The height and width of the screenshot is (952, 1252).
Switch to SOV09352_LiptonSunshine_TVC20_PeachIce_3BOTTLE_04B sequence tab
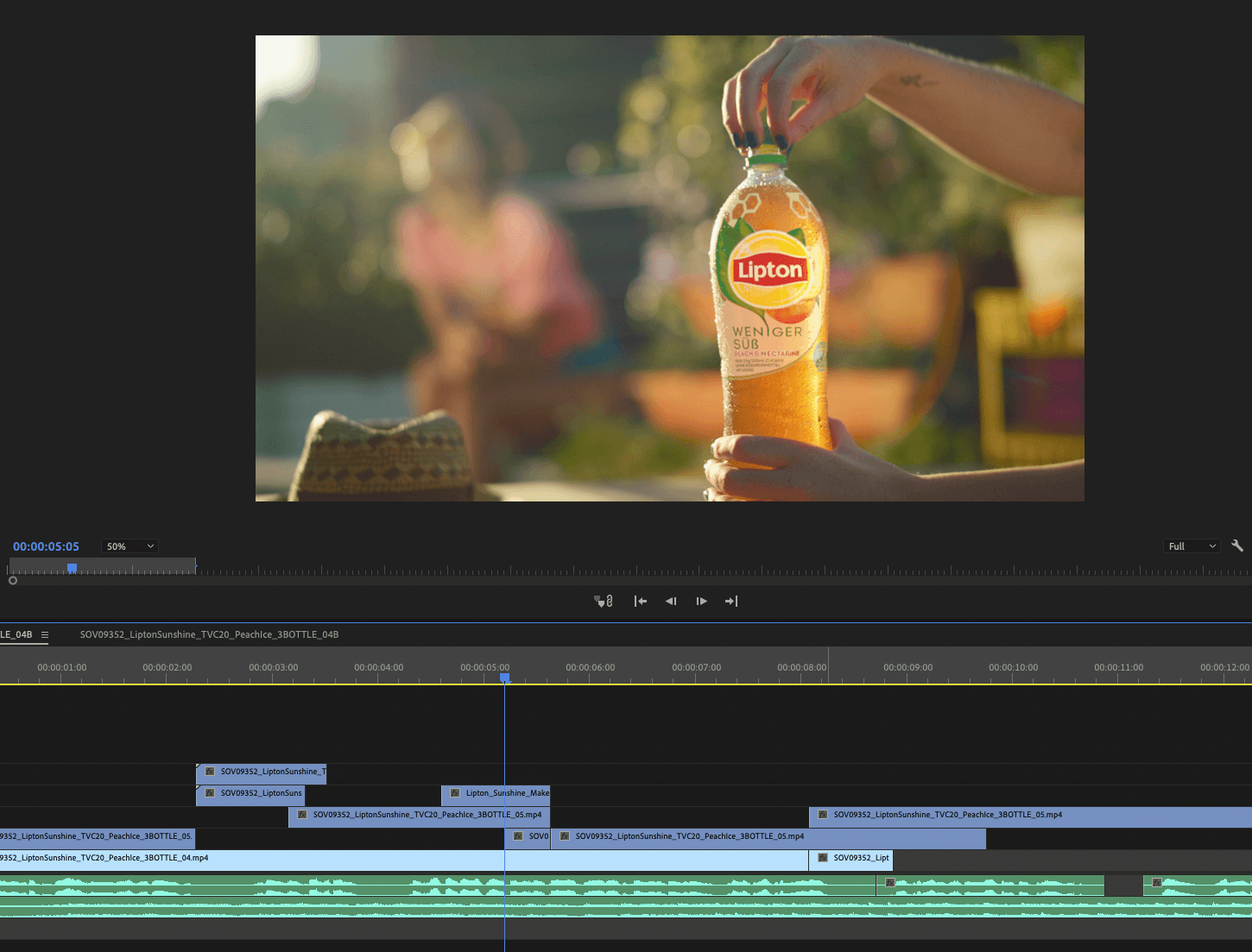[209, 634]
